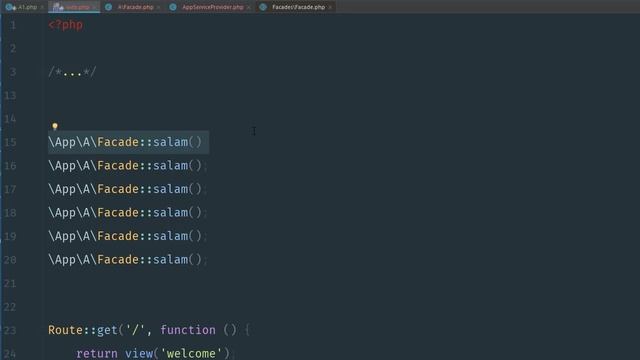
Task: Click salam on line 17
Action: (x=171, y=189)
